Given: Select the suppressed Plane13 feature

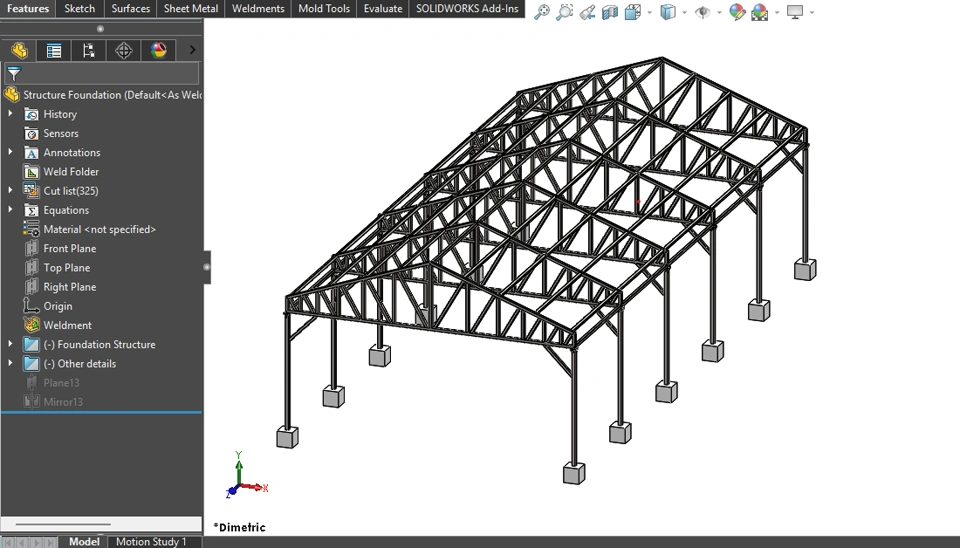Looking at the screenshot, I should (61, 383).
